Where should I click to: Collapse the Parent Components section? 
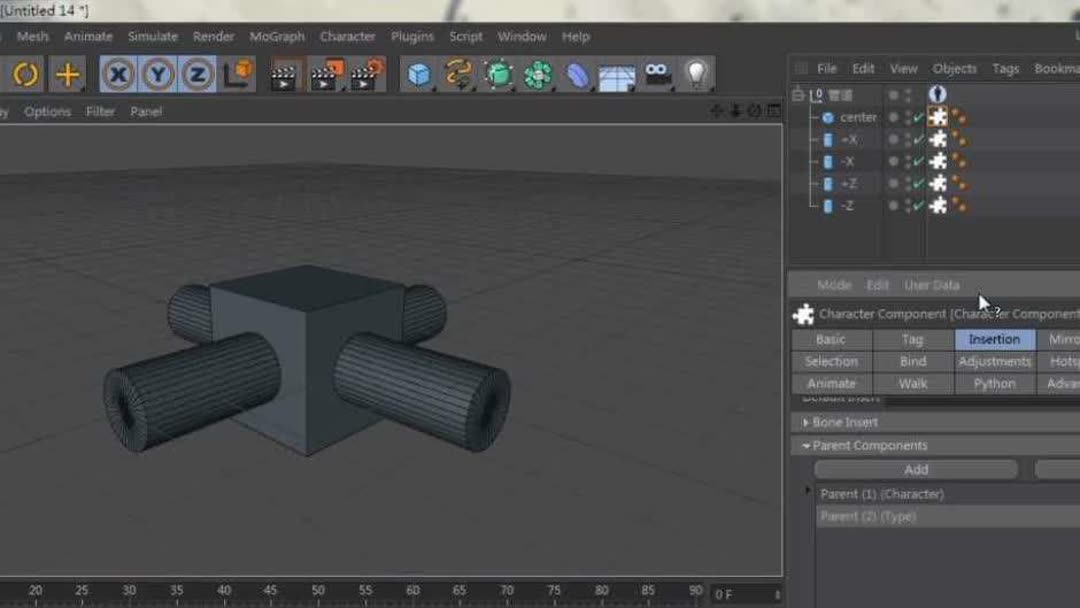click(807, 445)
